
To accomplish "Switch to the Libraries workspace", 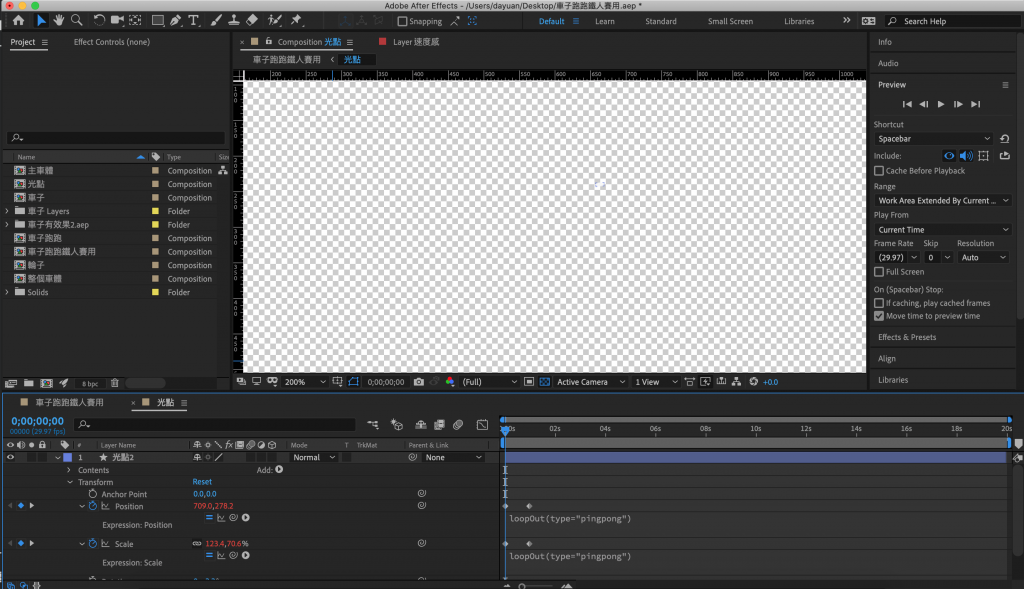I will [799, 22].
